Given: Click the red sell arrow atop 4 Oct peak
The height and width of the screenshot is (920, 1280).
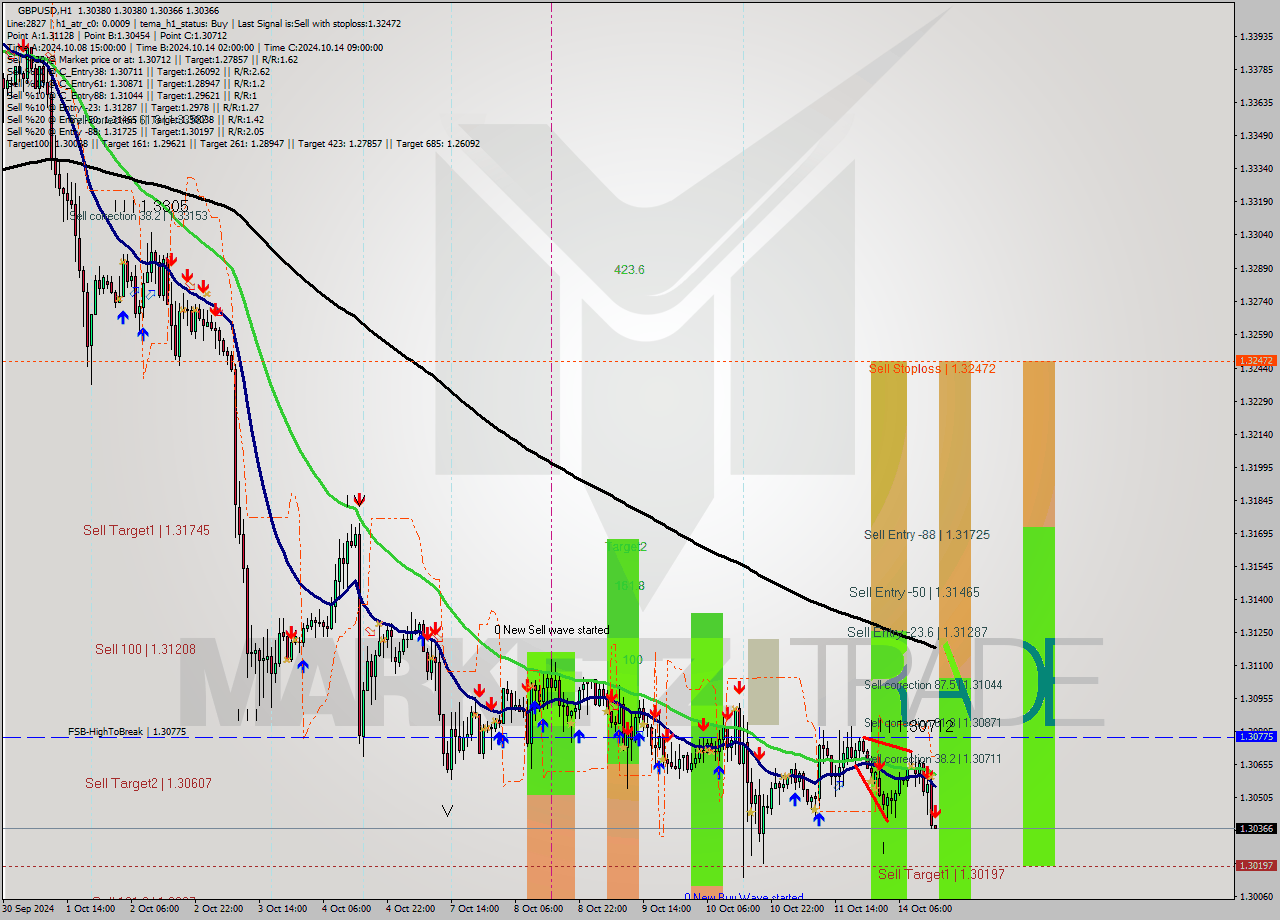Looking at the screenshot, I should point(358,499).
